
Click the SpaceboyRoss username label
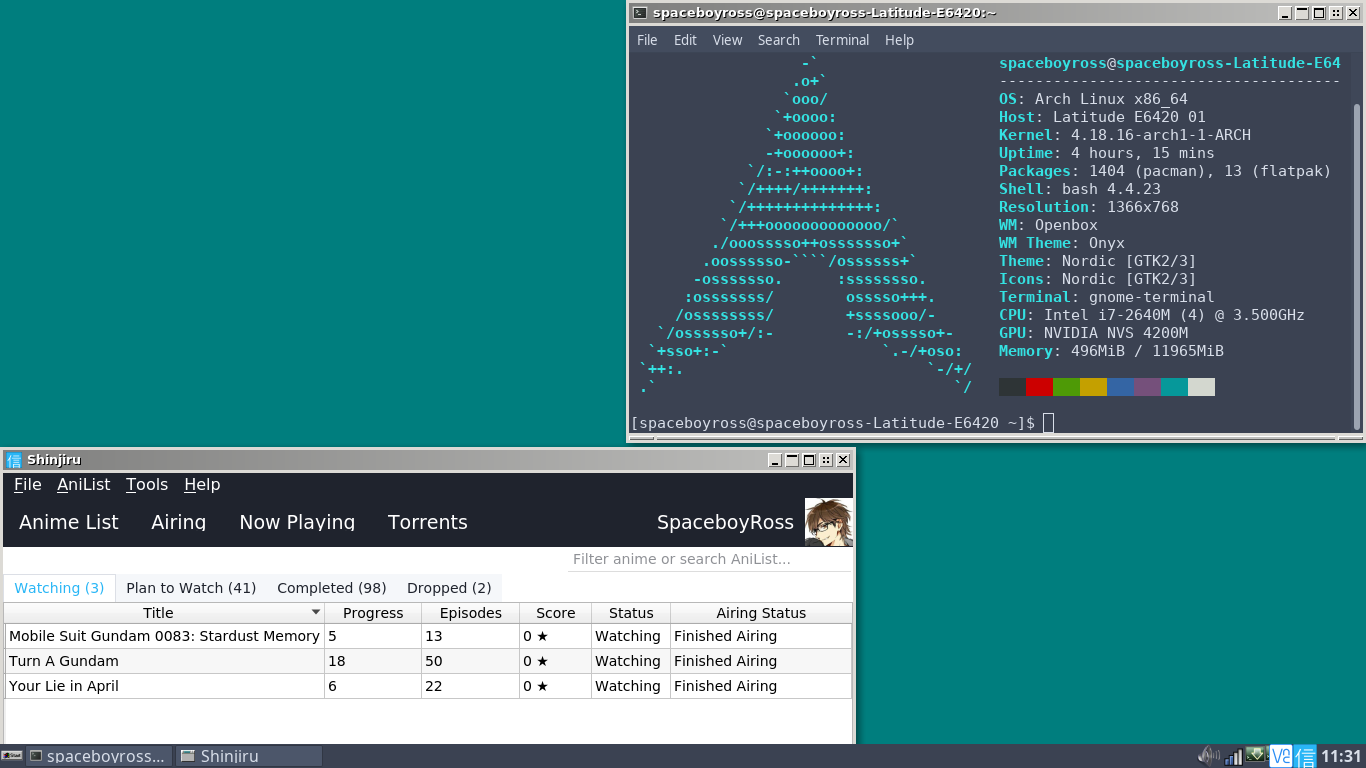pyautogui.click(x=725, y=522)
